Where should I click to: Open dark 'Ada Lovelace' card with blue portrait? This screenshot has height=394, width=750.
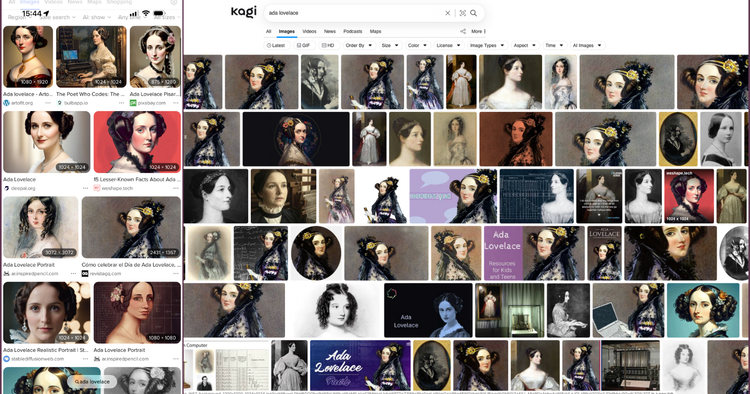click(x=428, y=310)
